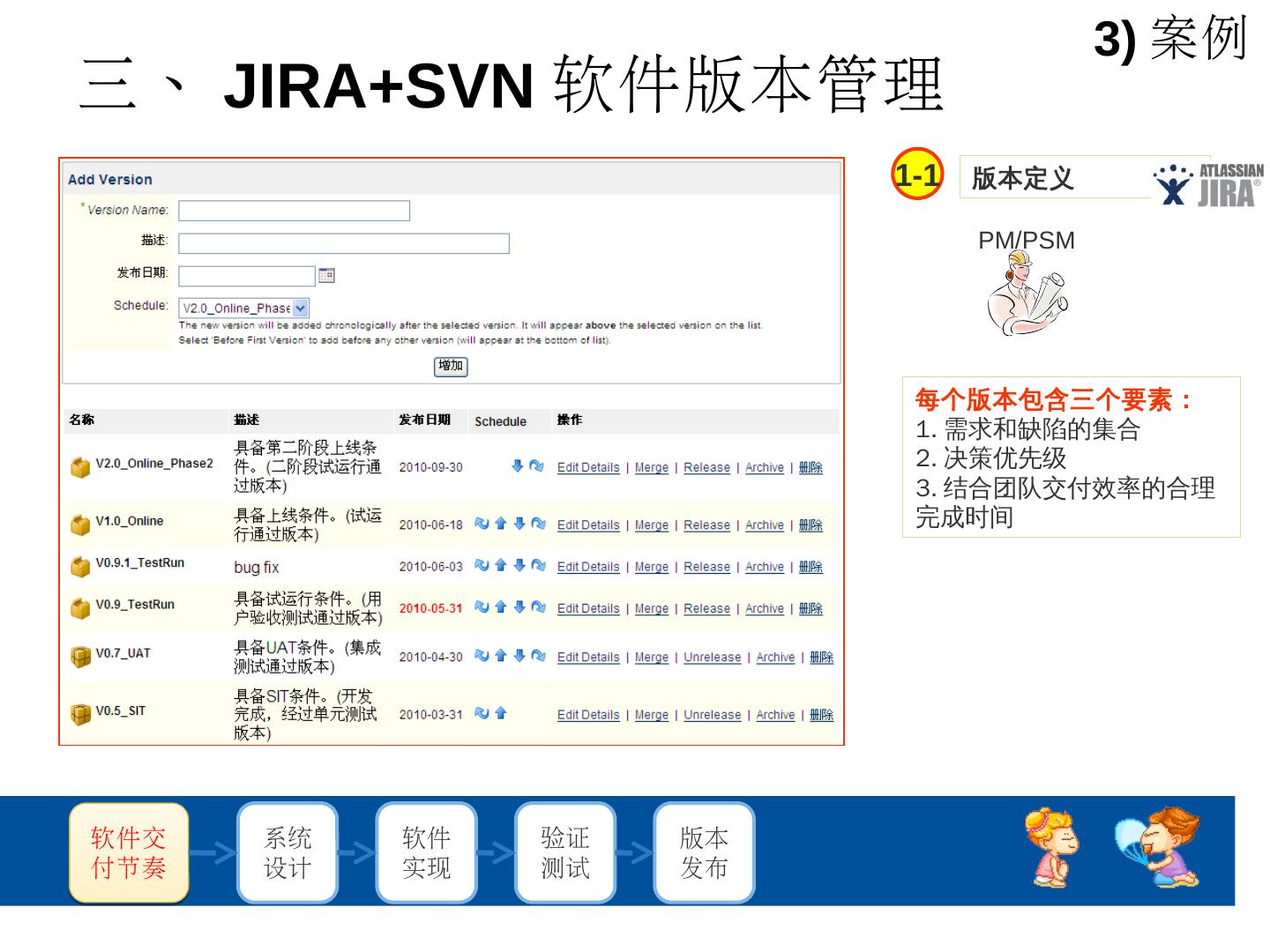
Task: Send V2.0_Online_Phase2 to the bottom of the list
Action: click(x=537, y=466)
